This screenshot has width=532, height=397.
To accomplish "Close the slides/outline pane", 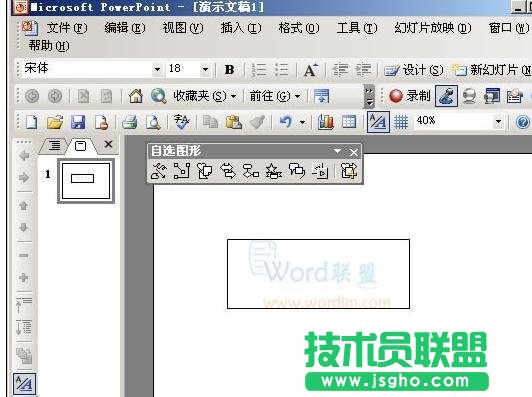I will click(108, 144).
